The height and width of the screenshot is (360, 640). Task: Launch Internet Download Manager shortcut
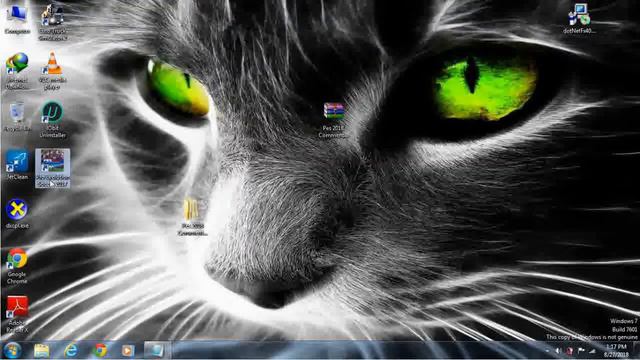coord(17,70)
